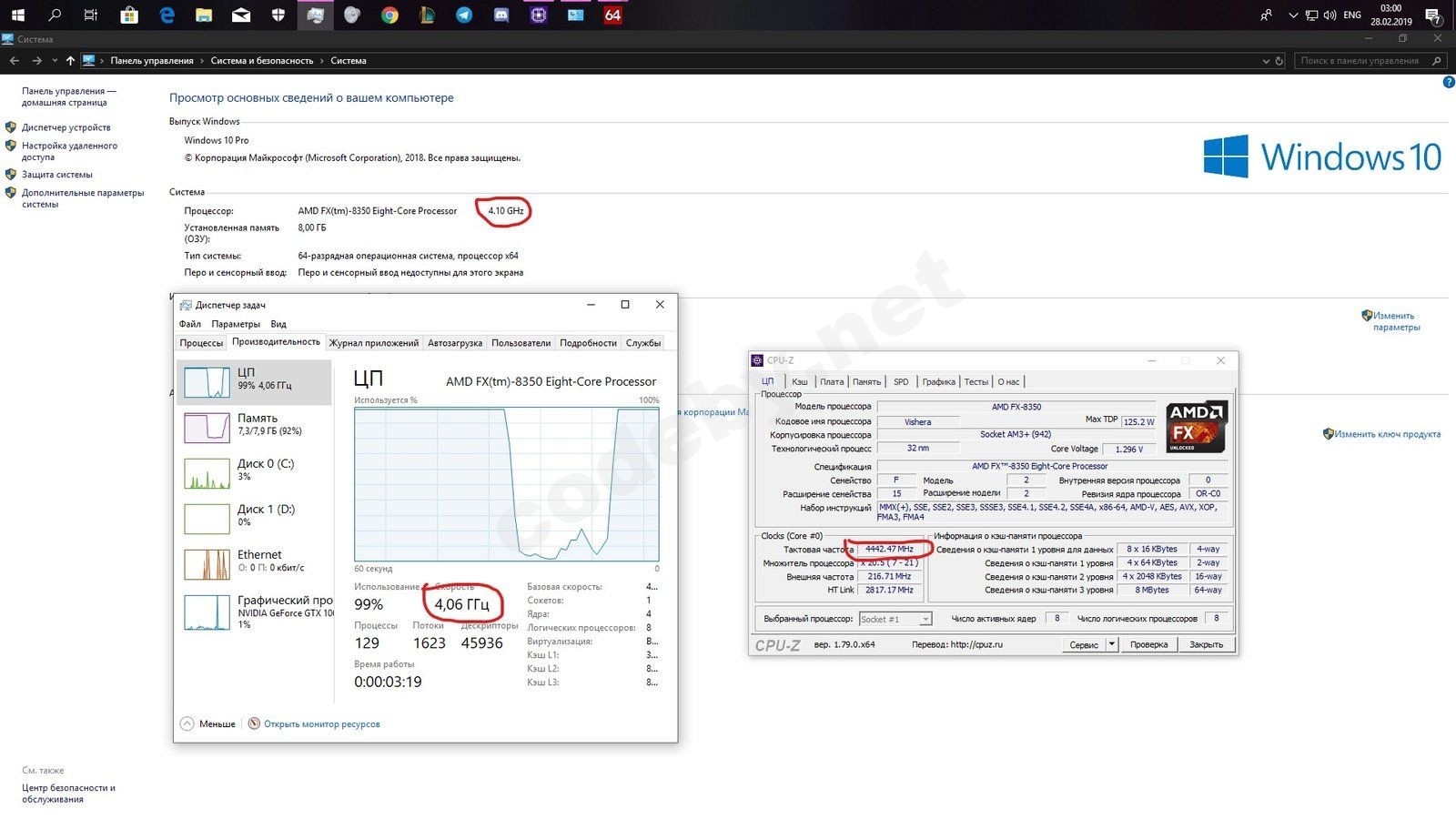This screenshot has width=1456, height=819.
Task: Open Task View on the taskbar
Action: click(91, 15)
